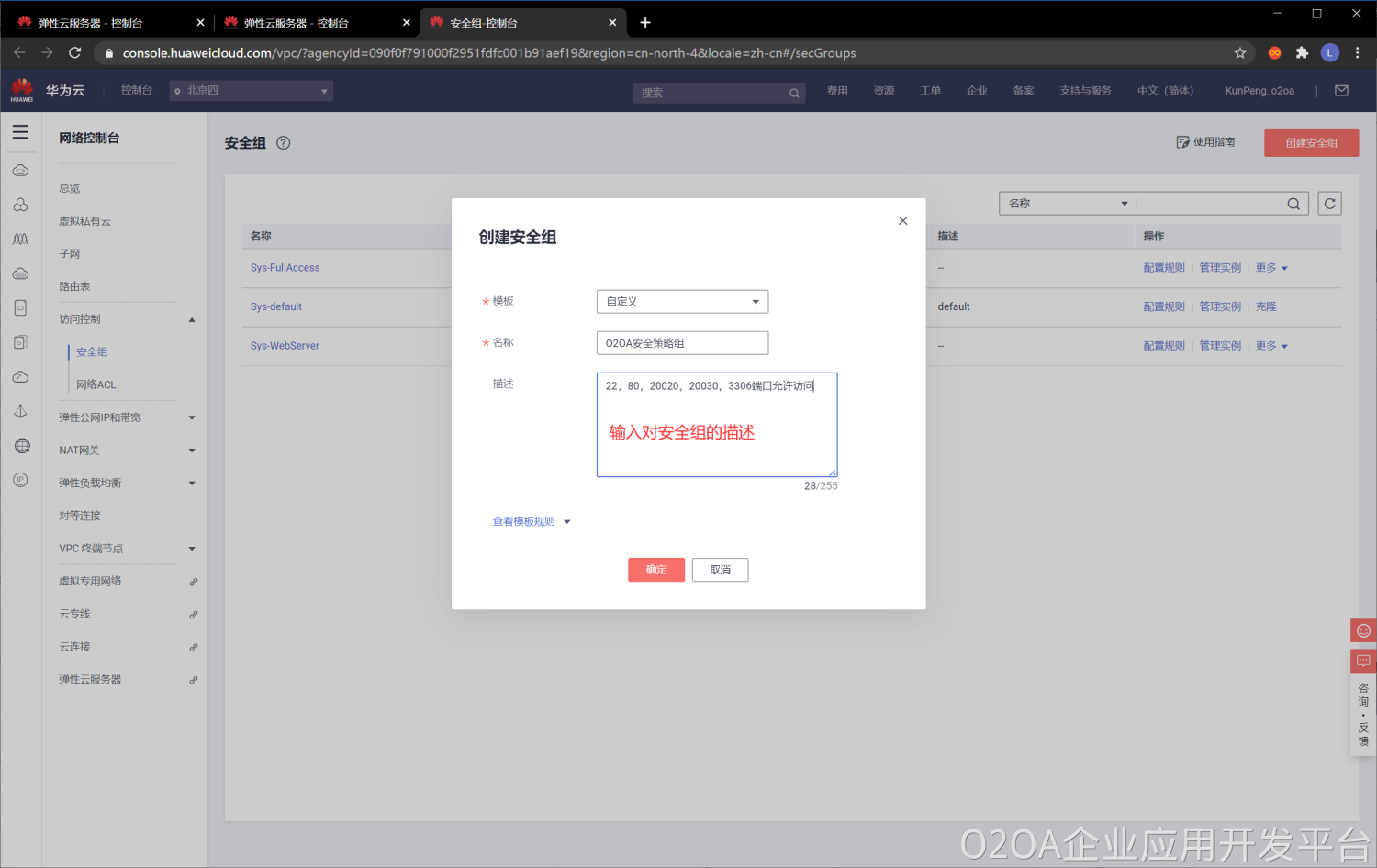Click 配置规则 for Sys-WebServer
Image resolution: width=1377 pixels, height=868 pixels.
[1164, 346]
